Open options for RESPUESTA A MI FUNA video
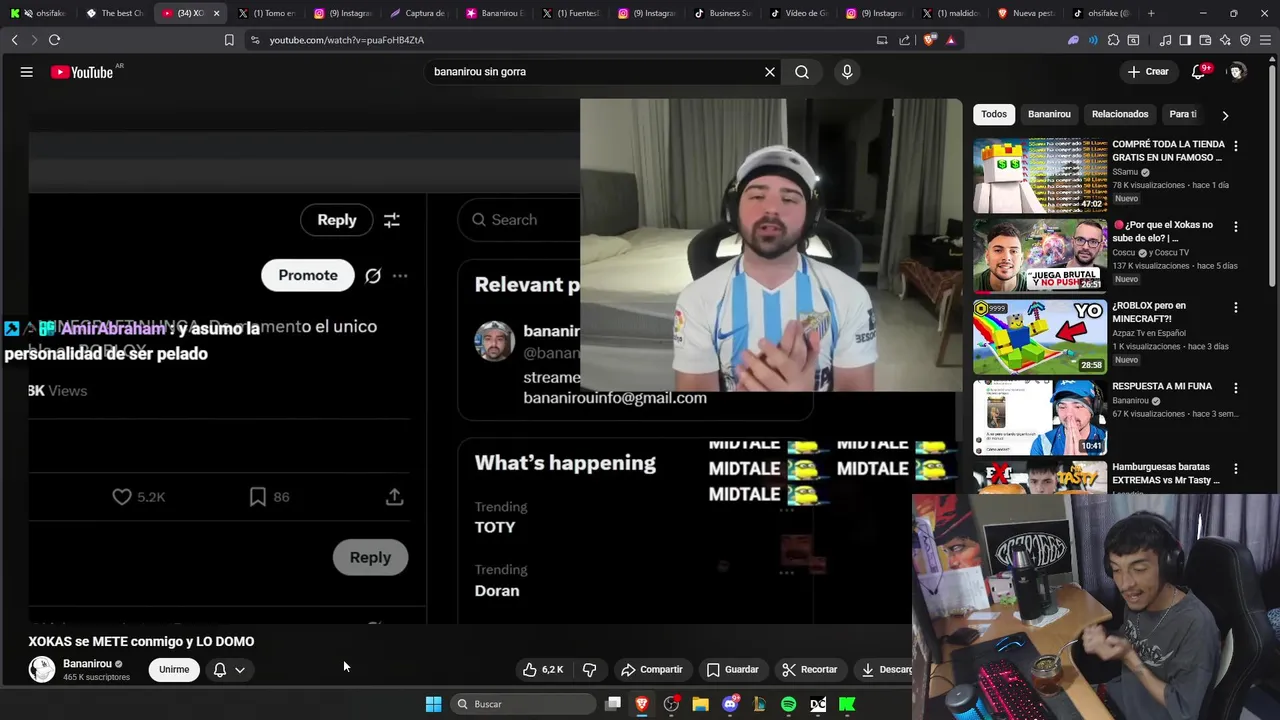The height and width of the screenshot is (720, 1280). [1236, 388]
